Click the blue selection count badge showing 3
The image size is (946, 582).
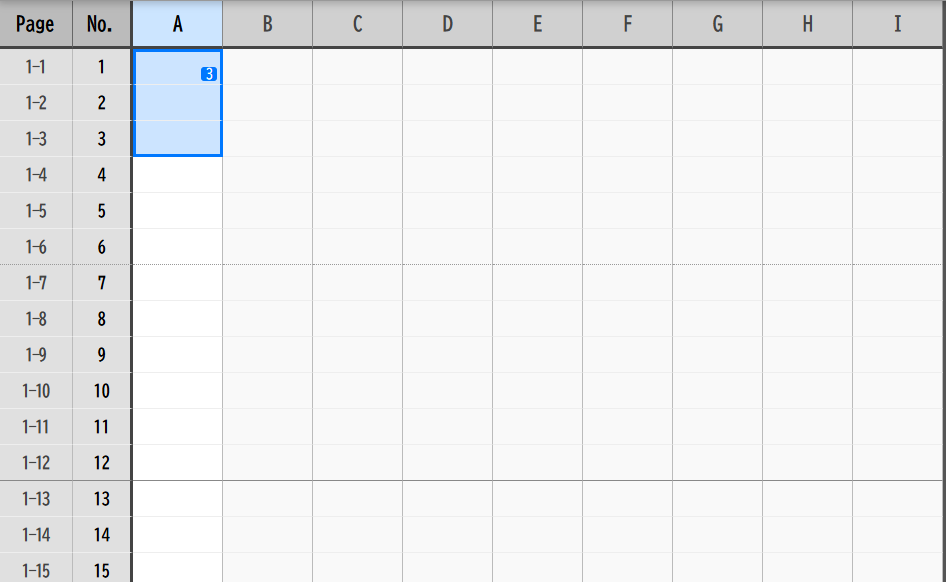(x=208, y=74)
